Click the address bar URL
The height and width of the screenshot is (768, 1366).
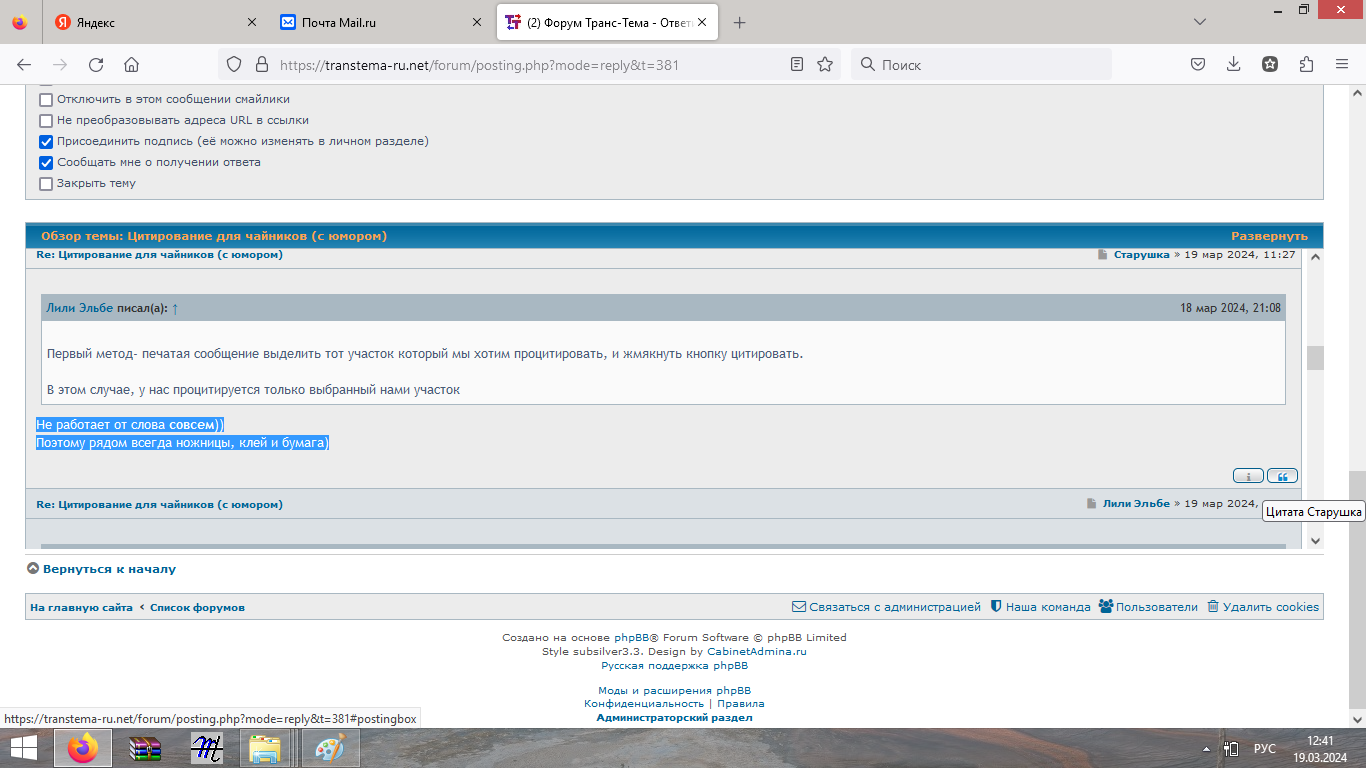point(480,65)
